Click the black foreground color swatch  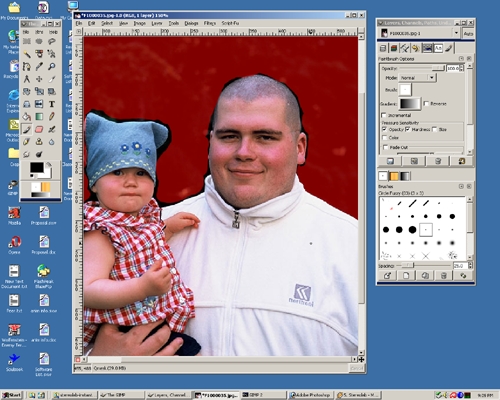click(36, 167)
